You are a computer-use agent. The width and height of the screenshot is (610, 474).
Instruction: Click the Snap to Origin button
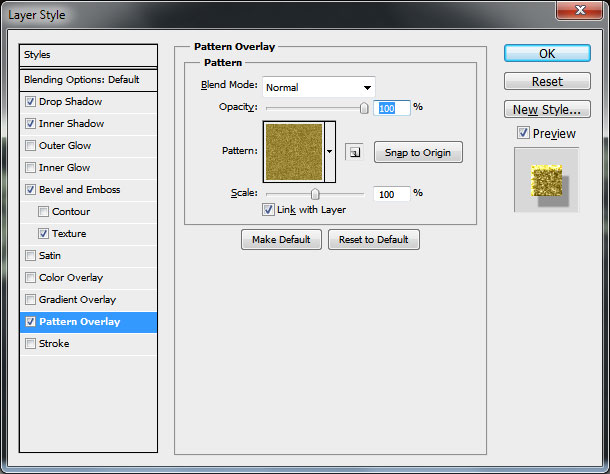tap(418, 152)
